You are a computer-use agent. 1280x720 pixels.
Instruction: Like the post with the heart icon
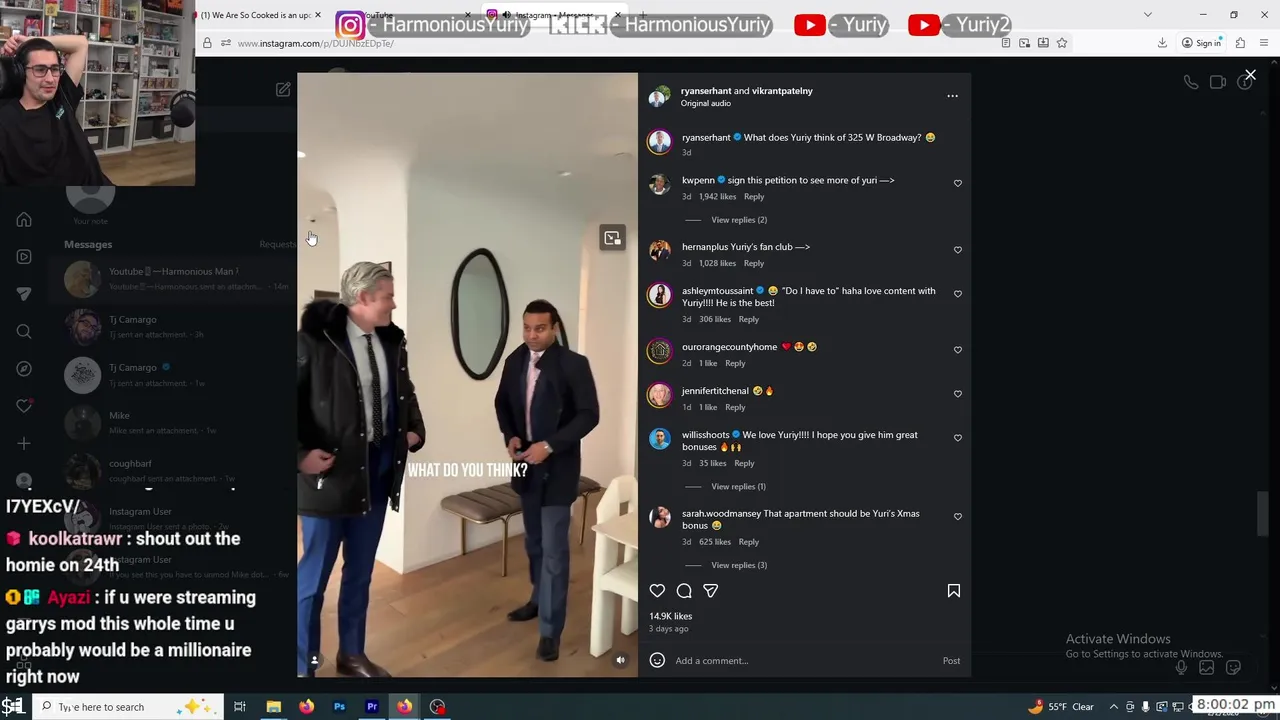click(x=657, y=591)
